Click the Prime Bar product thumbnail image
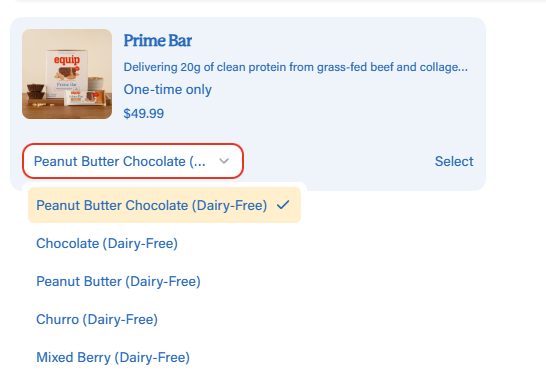This screenshot has width=546, height=390. pyautogui.click(x=67, y=74)
